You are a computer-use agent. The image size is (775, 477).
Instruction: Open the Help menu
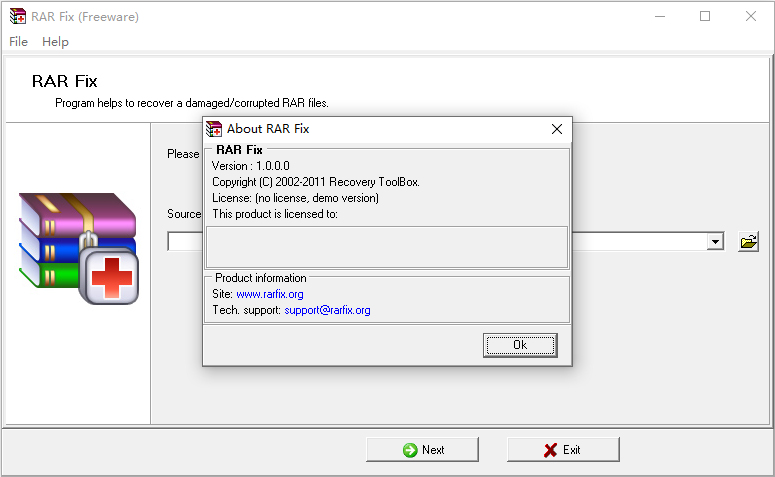56,42
